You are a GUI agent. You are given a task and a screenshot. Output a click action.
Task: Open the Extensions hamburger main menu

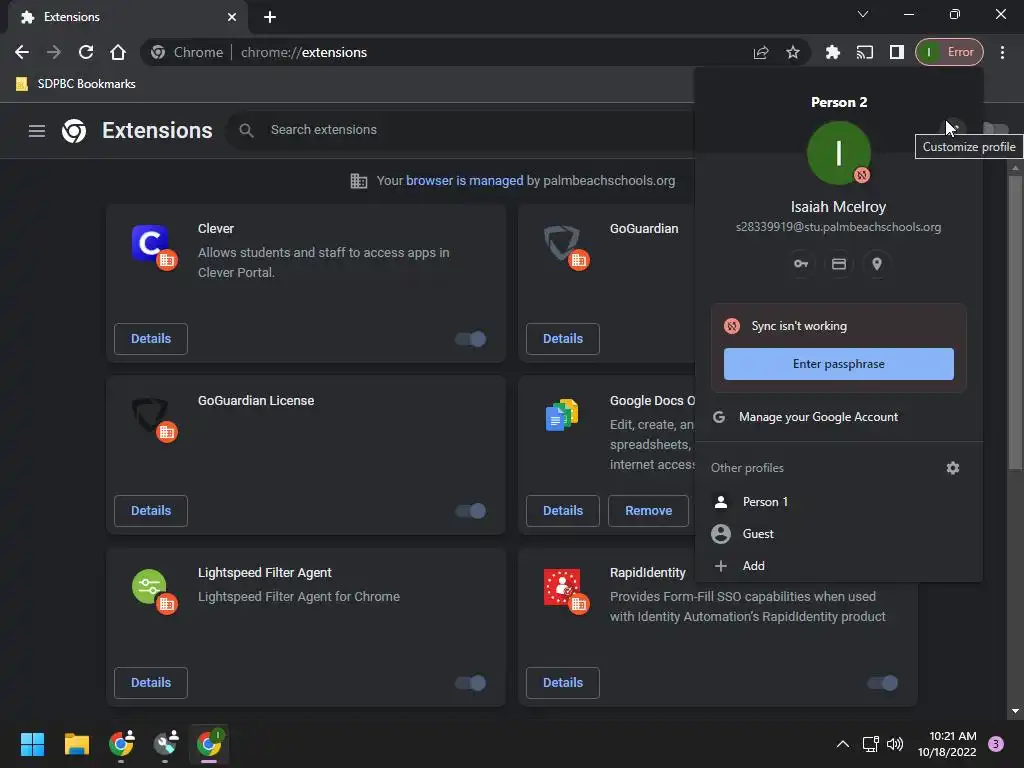point(37,131)
